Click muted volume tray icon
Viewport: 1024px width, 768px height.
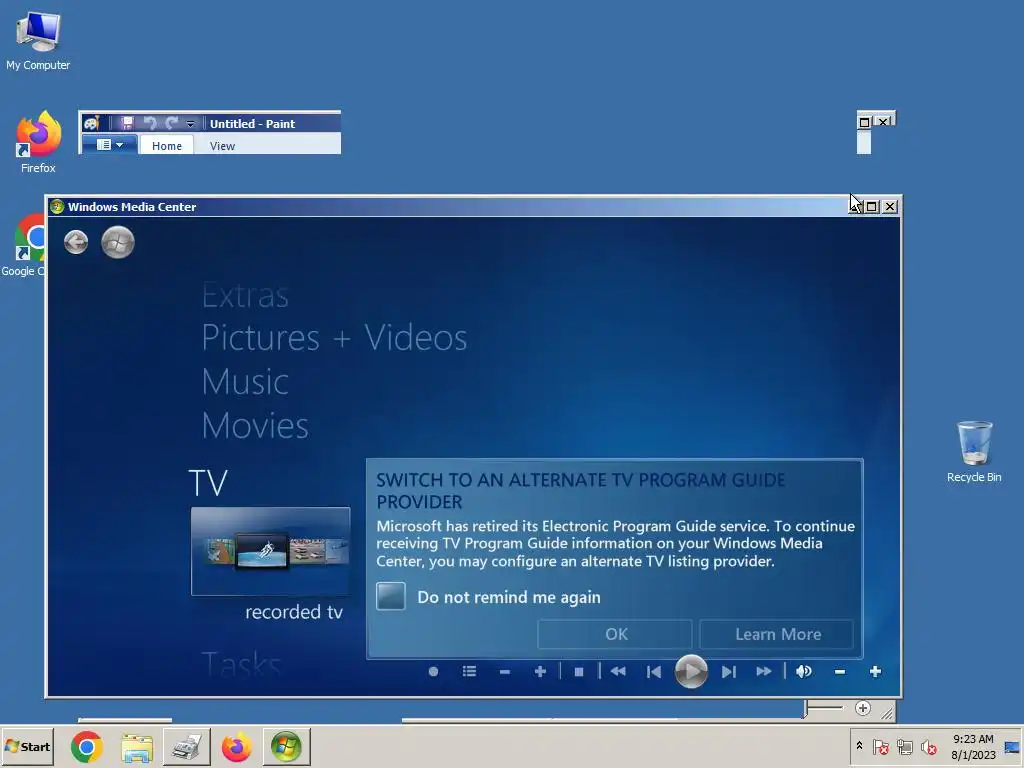pyautogui.click(x=928, y=747)
